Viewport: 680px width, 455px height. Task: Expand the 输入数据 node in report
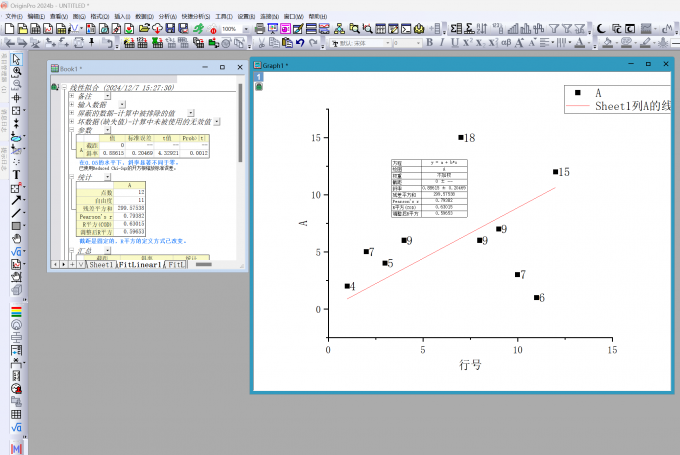click(72, 105)
